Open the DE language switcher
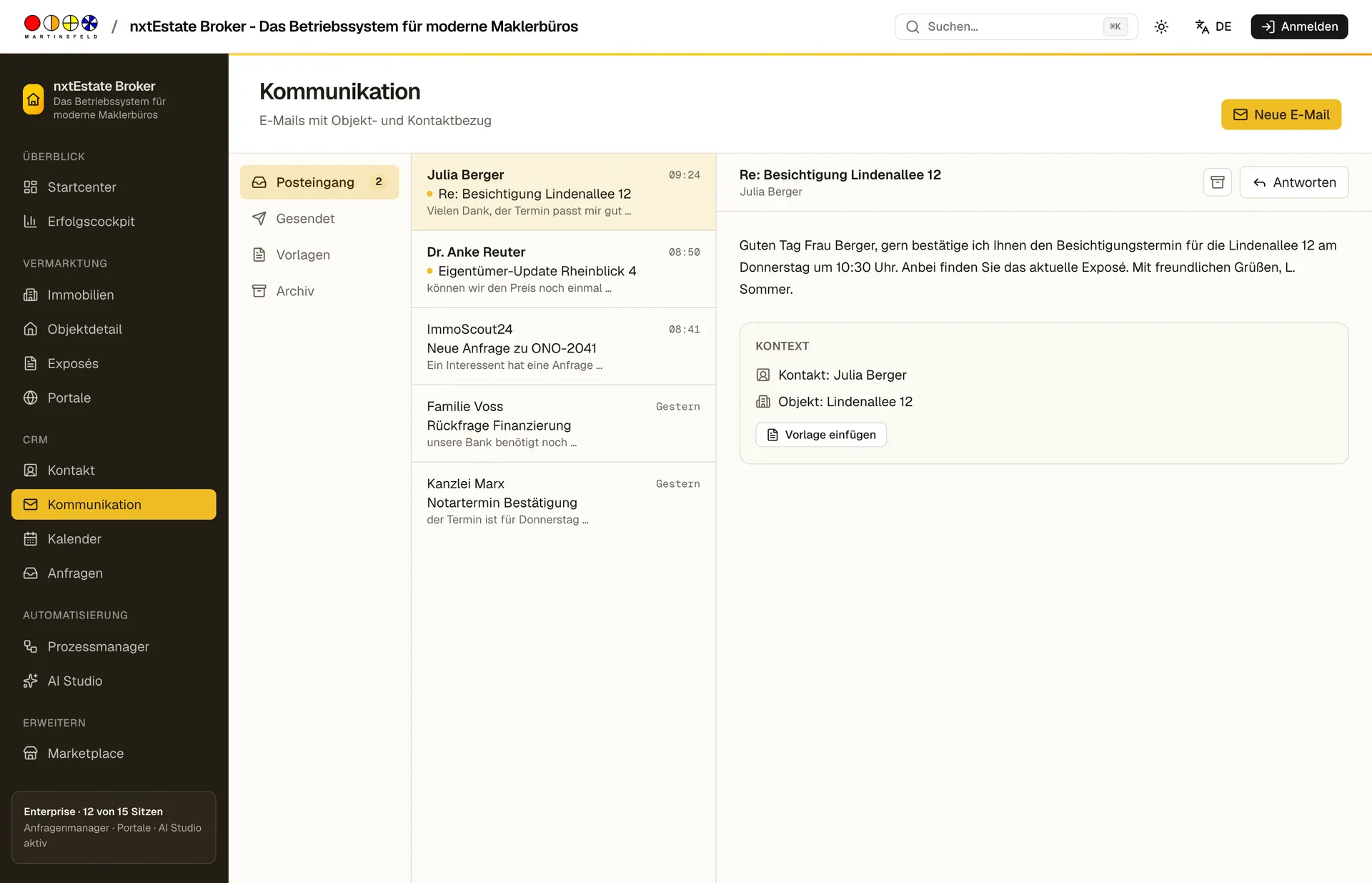 (x=1213, y=26)
